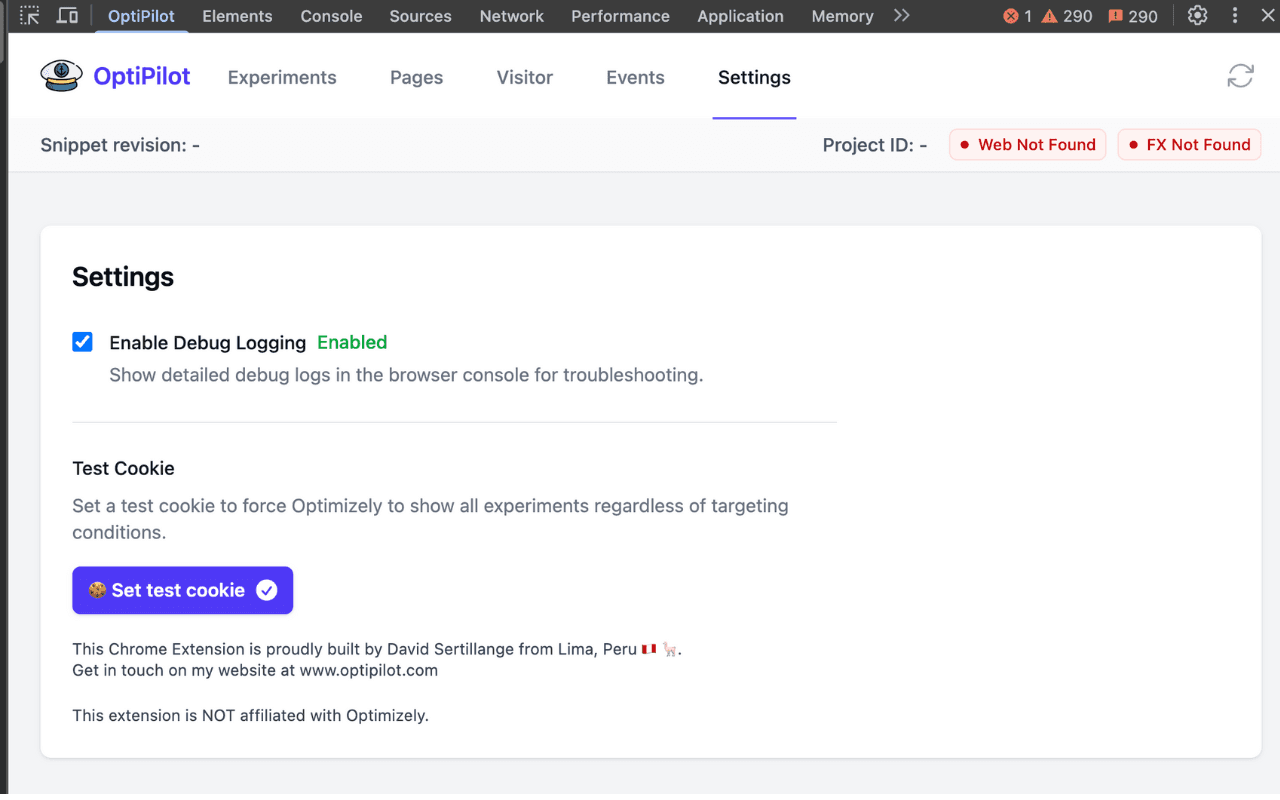Click the green Enabled status text
The height and width of the screenshot is (800, 1280).
(352, 342)
